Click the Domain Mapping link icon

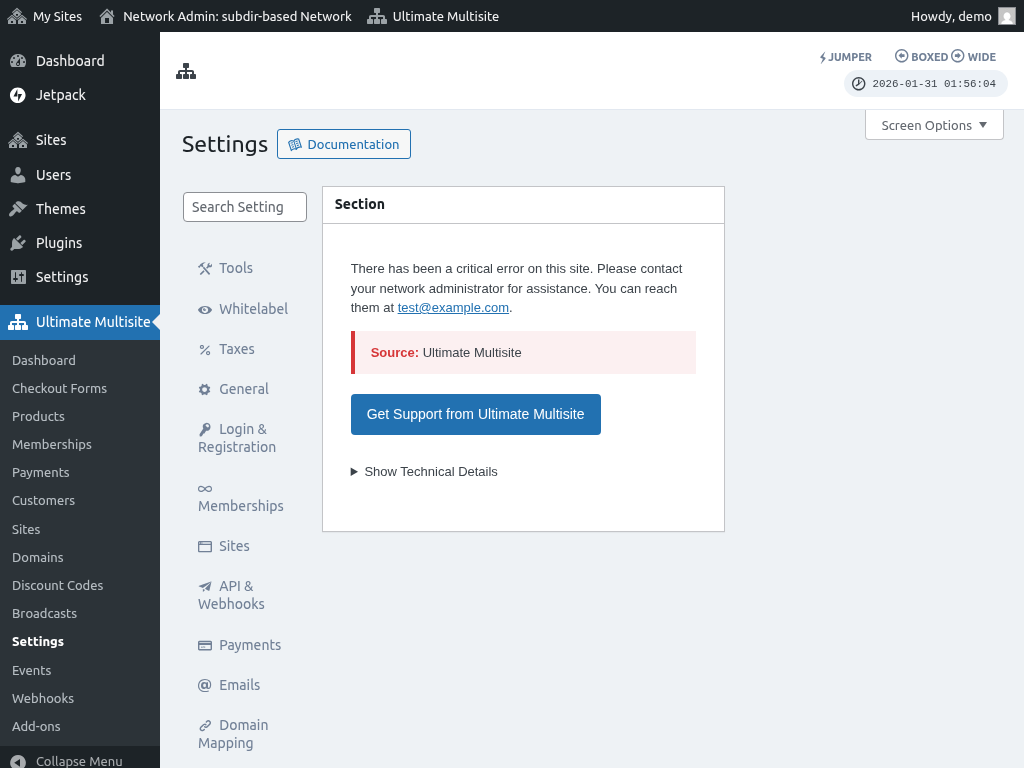pos(205,726)
